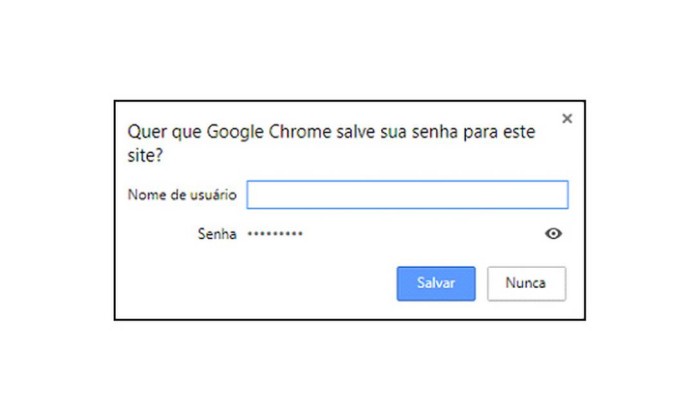The width and height of the screenshot is (699, 420).
Task: Dismiss the prompt using the X icon
Action: coord(567,118)
